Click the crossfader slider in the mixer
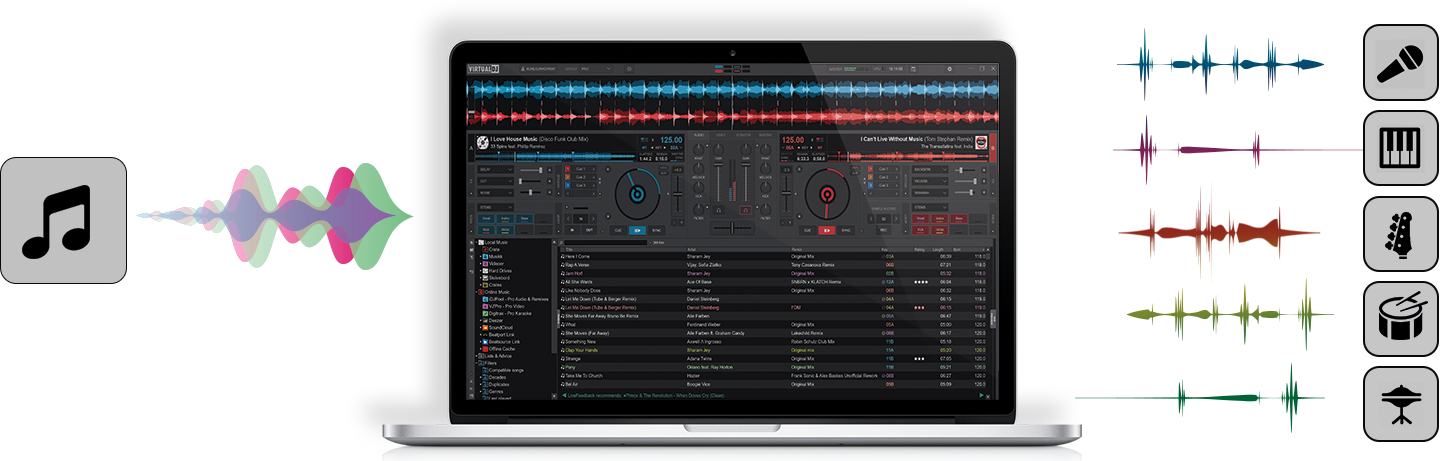The width and height of the screenshot is (1449, 461). [x=731, y=230]
